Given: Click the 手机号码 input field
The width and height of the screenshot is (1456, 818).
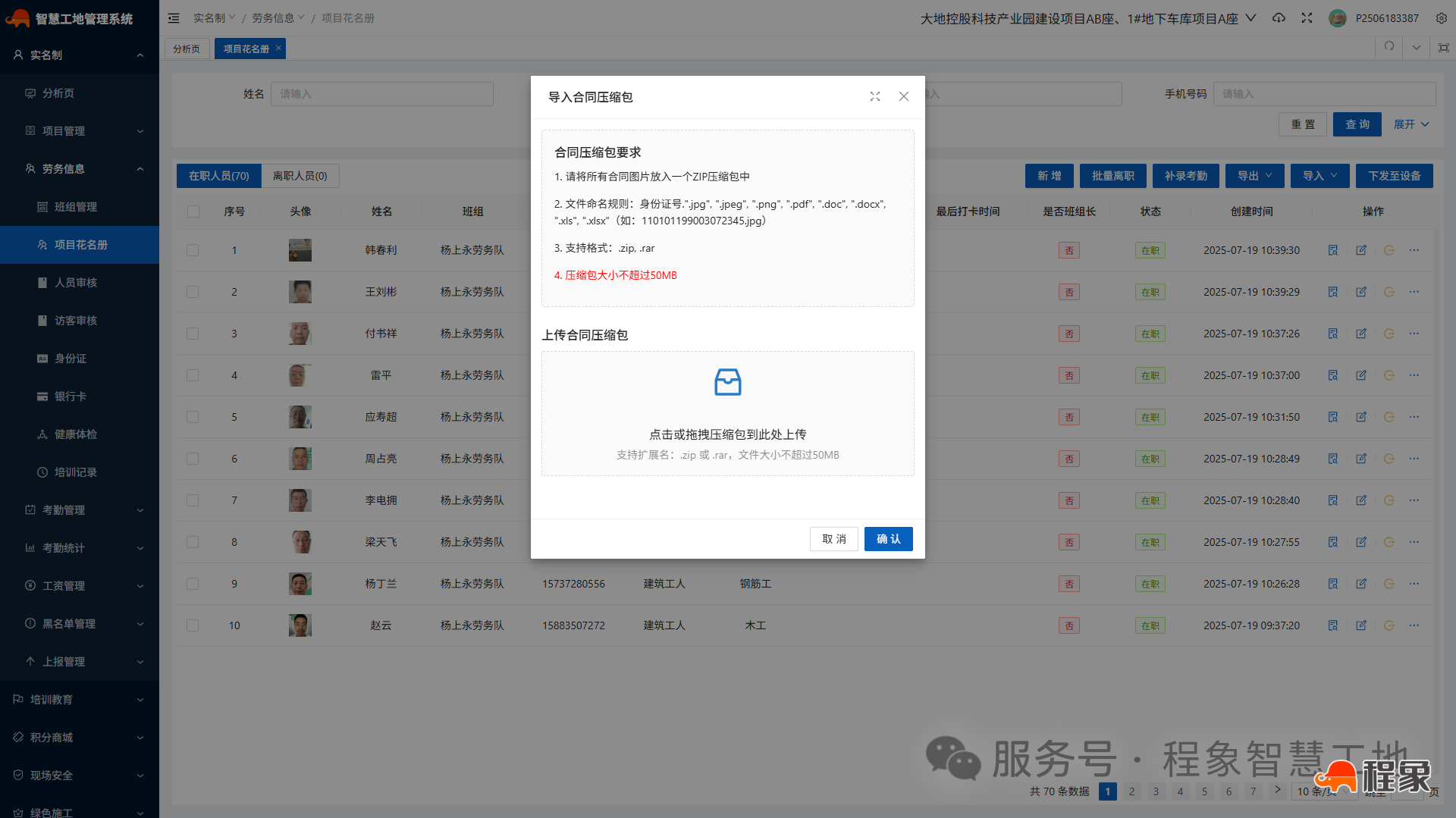Looking at the screenshot, I should (1323, 93).
